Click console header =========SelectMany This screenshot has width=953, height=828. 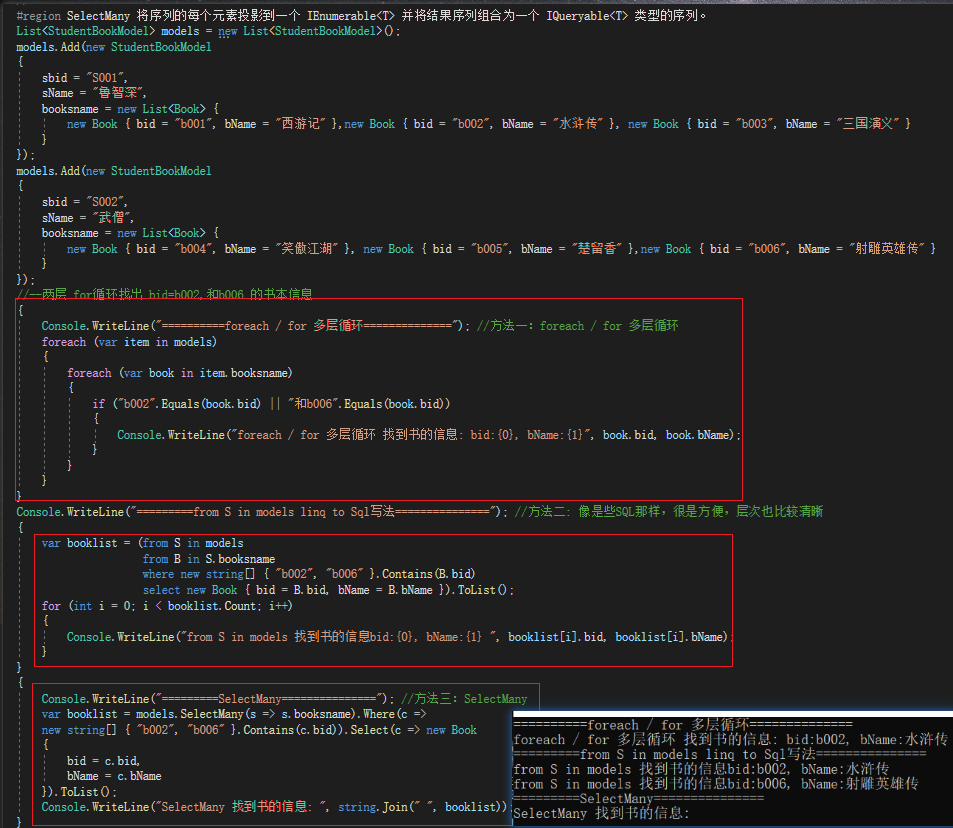point(639,798)
